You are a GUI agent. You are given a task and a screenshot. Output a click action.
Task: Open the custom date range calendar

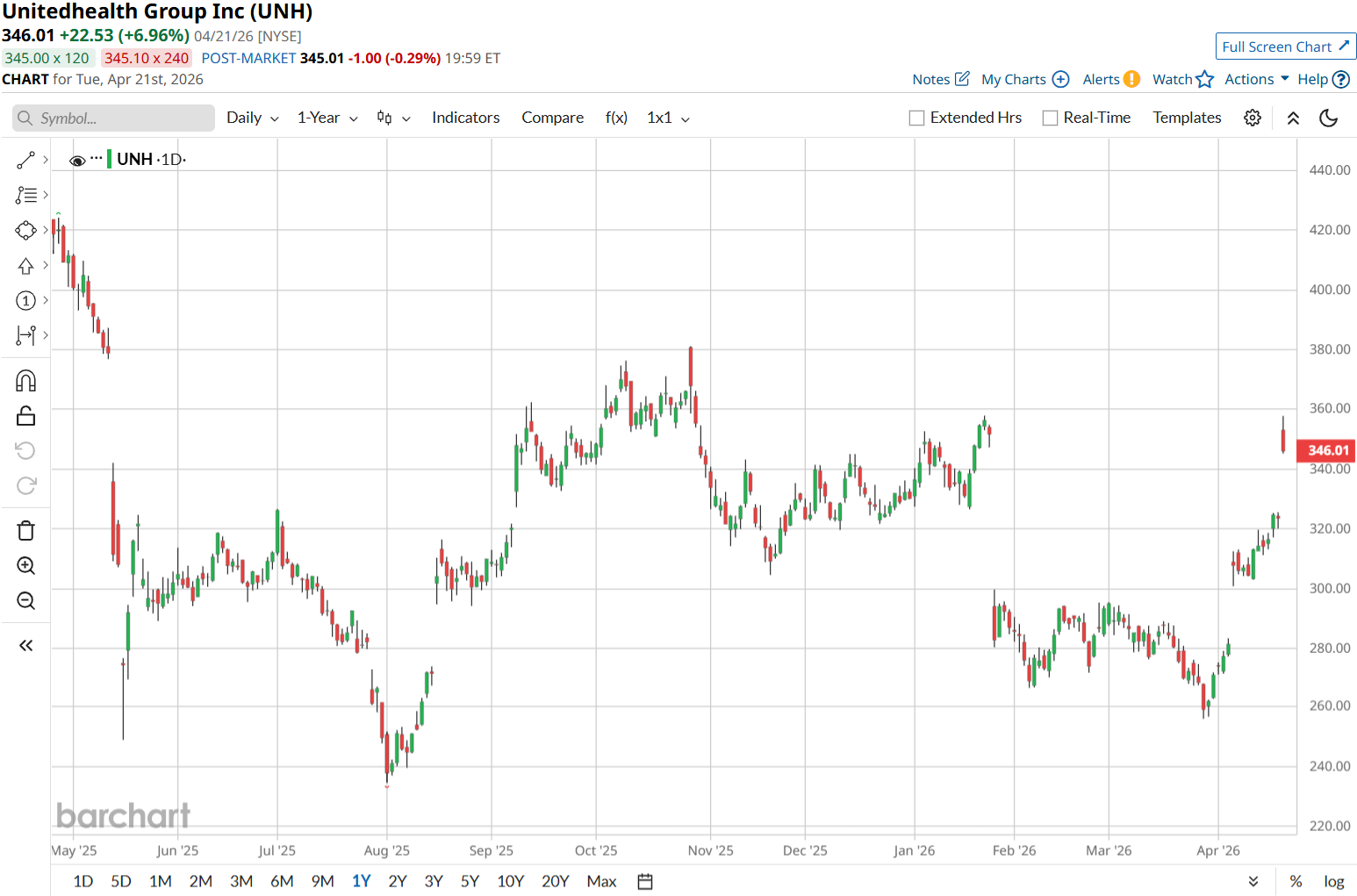(x=645, y=881)
